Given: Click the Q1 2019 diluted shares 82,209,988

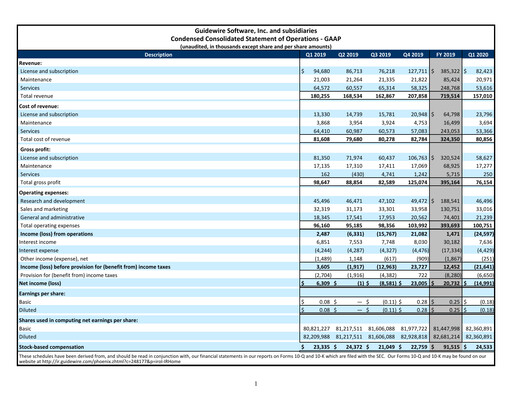Looking at the screenshot, I should tap(317, 337).
